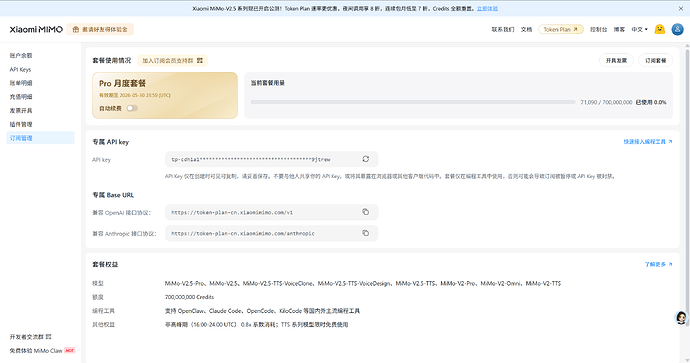
Task: Click the plan expiry date 2026-05-30 text
Action: pyautogui.click(x=135, y=95)
